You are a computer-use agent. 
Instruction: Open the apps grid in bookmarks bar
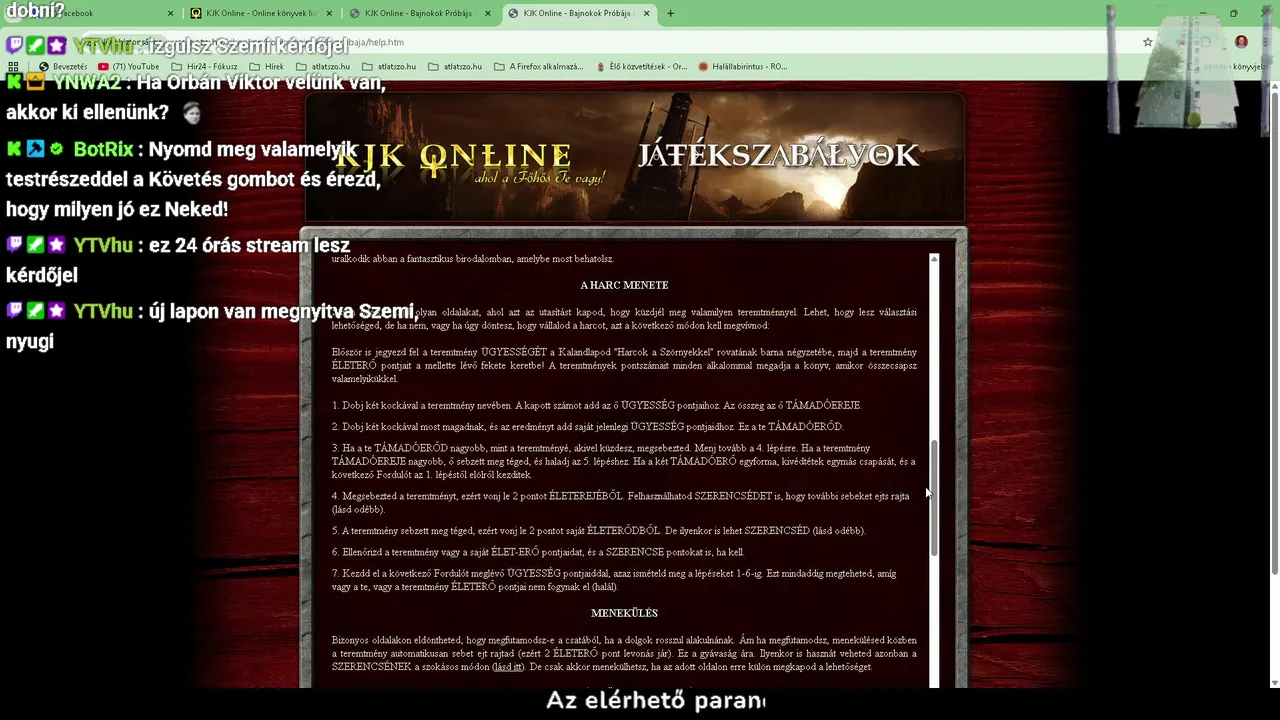coord(13,66)
